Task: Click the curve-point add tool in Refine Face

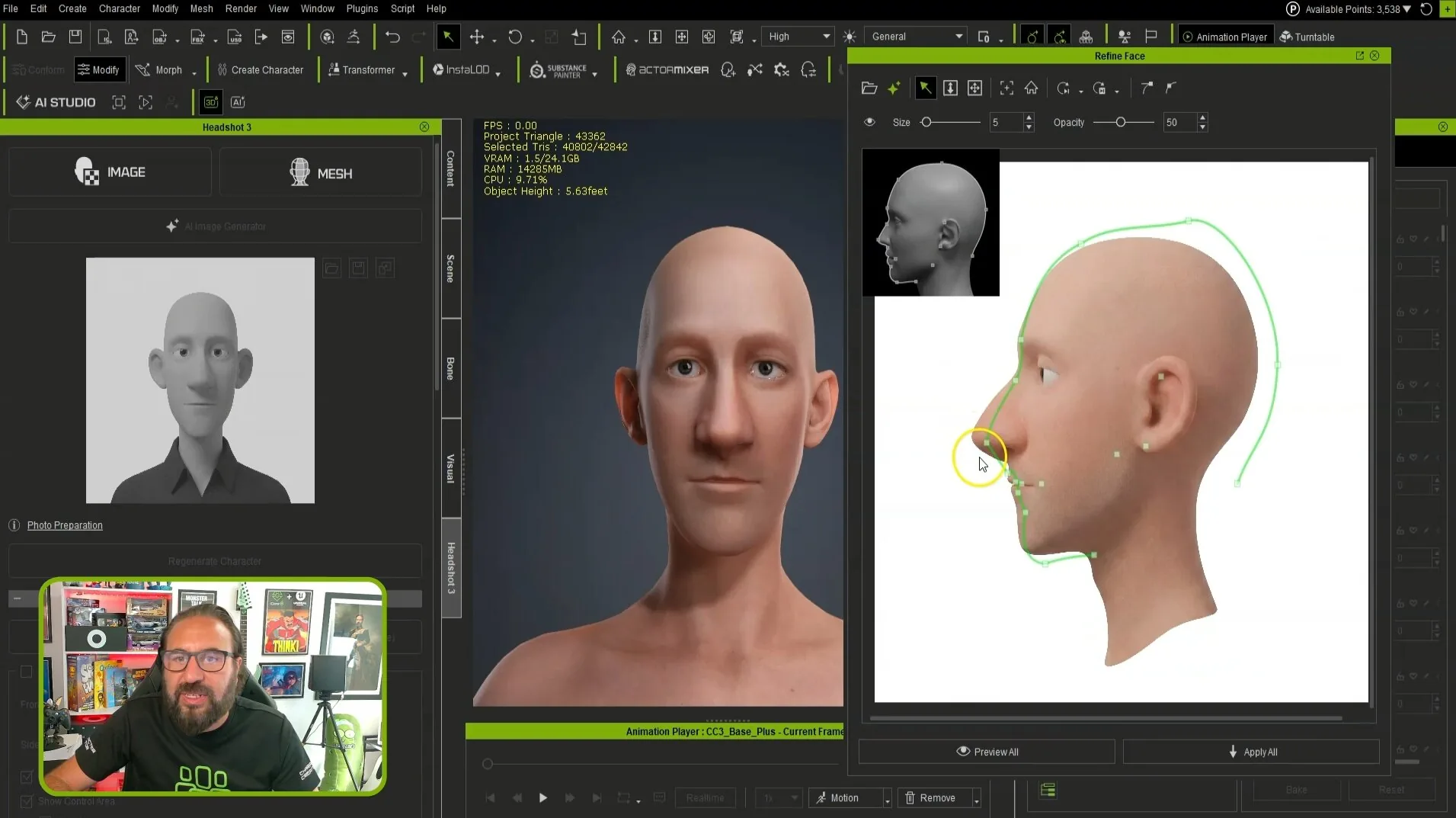Action: 1147,88
